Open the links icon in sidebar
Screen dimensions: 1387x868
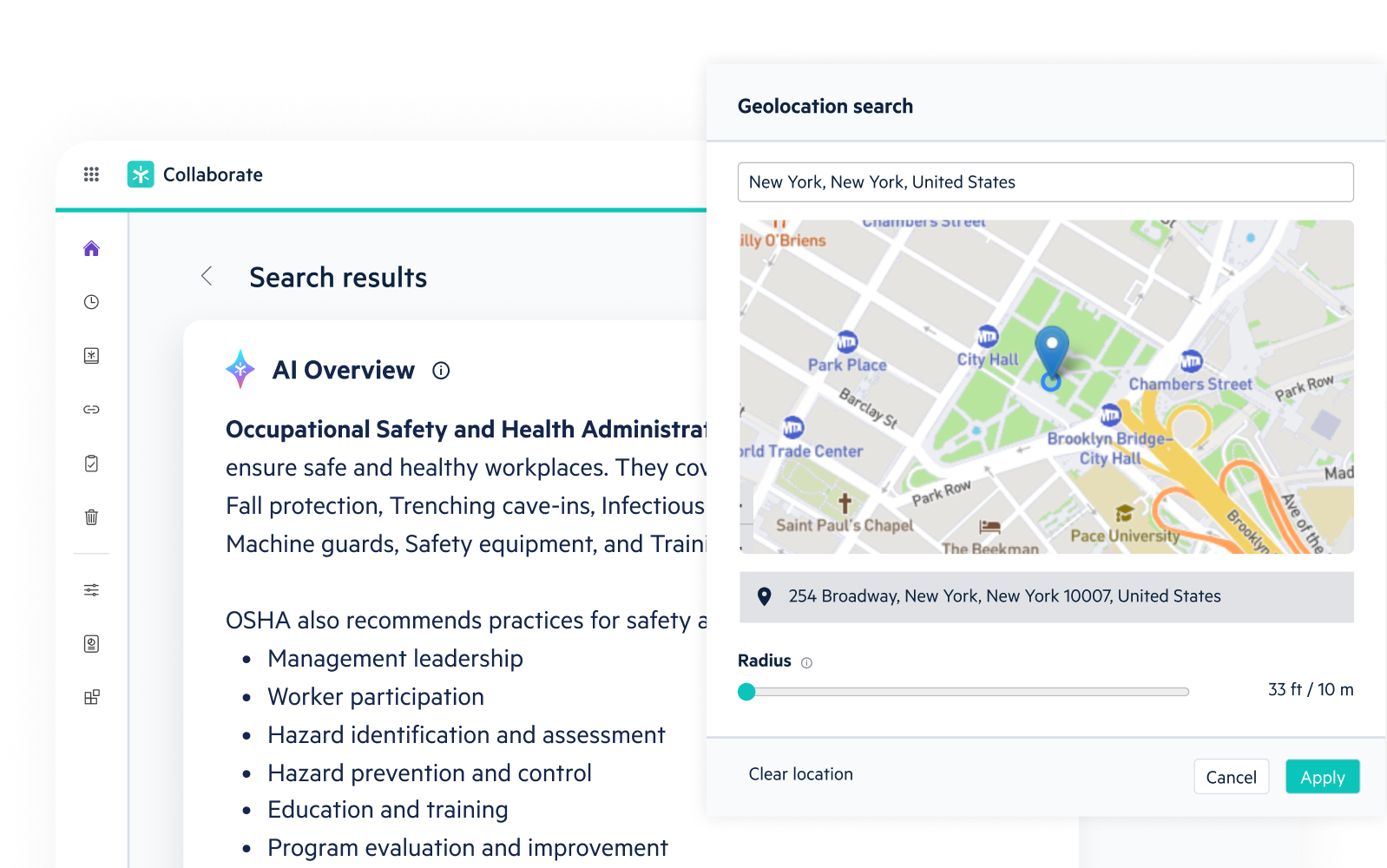pos(91,410)
